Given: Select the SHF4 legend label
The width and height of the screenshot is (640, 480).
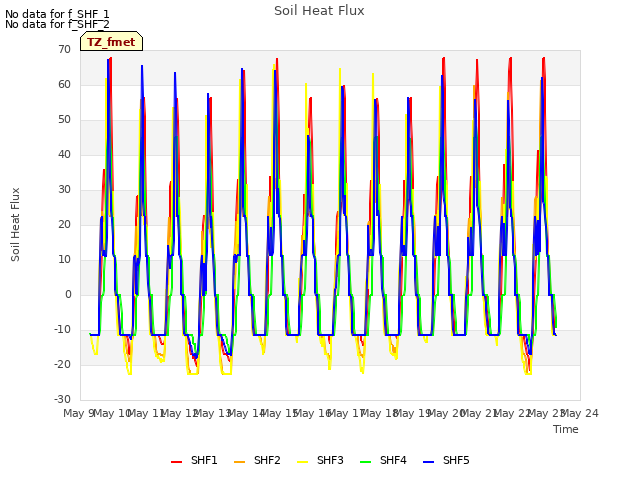Looking at the screenshot, I should (x=393, y=460).
